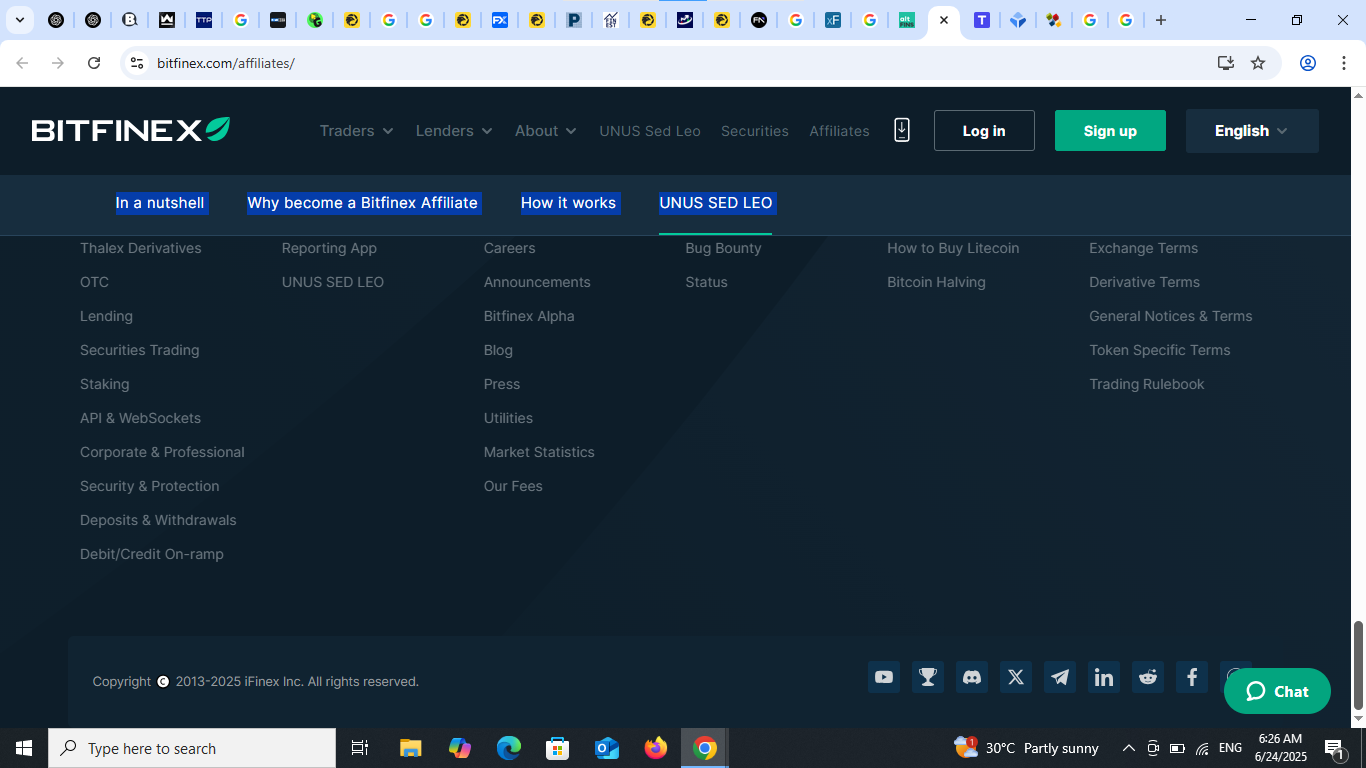Screen dimensions: 1366x768
Task: Go back with the browser back arrow
Action: (x=22, y=63)
